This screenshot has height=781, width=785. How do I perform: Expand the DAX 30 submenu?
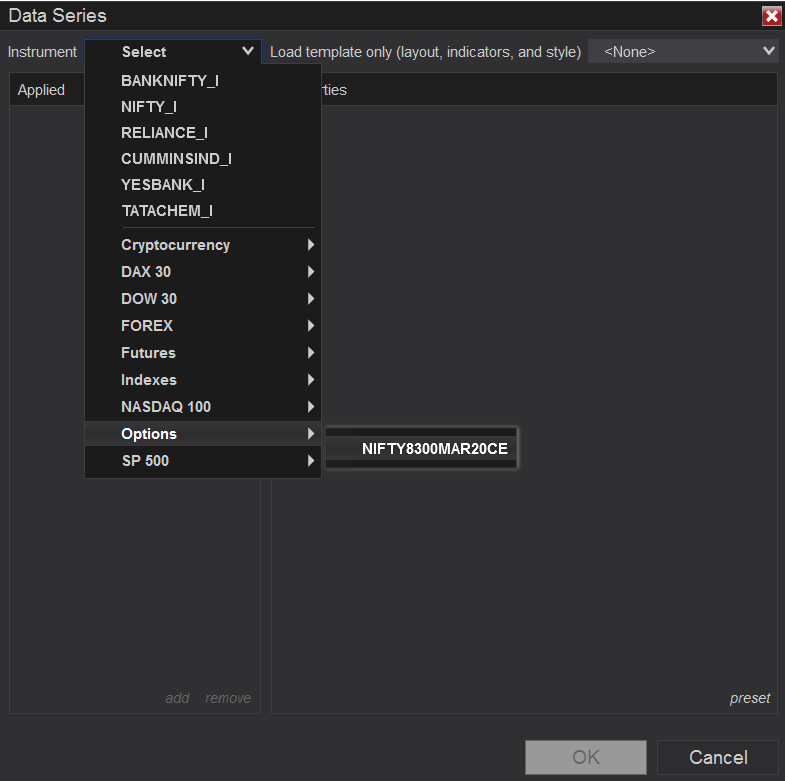(x=203, y=272)
